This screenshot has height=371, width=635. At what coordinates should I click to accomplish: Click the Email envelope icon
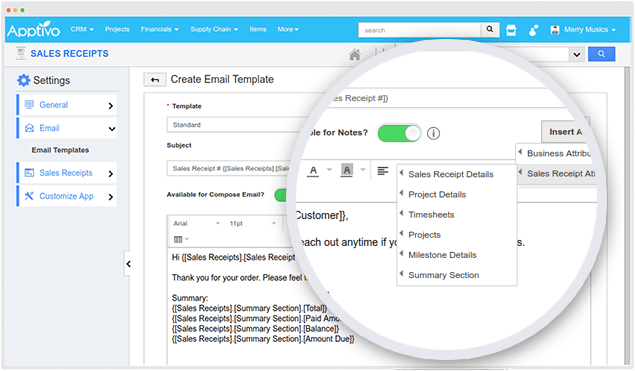(29, 128)
